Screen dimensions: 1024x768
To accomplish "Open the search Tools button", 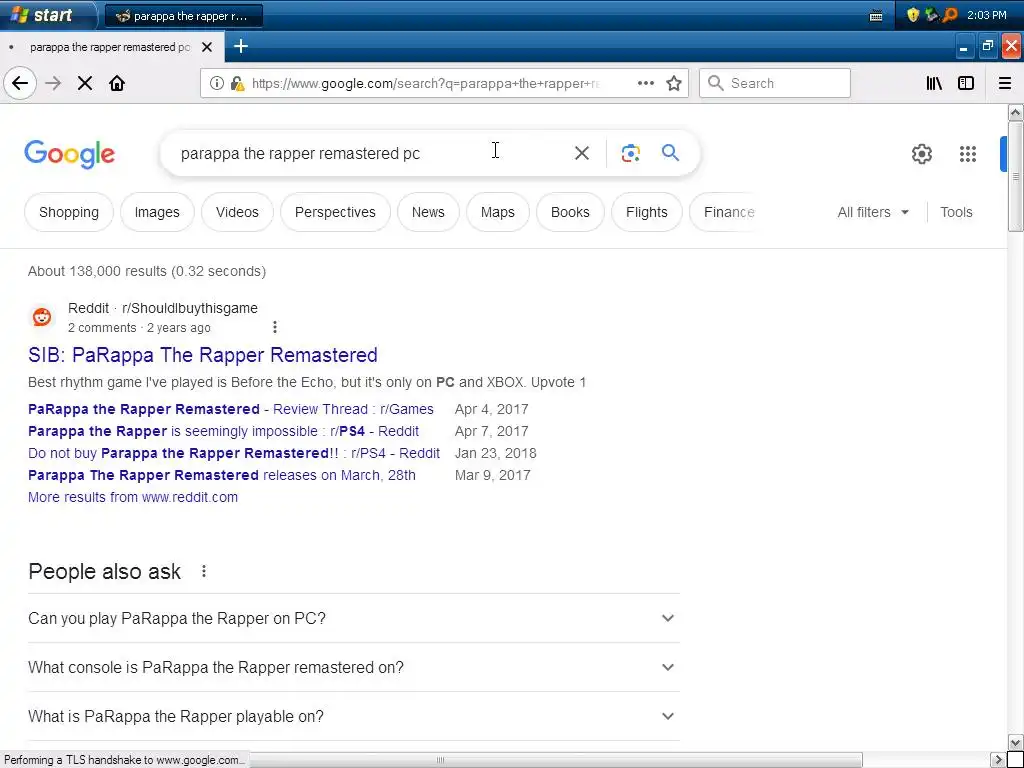I will [956, 212].
